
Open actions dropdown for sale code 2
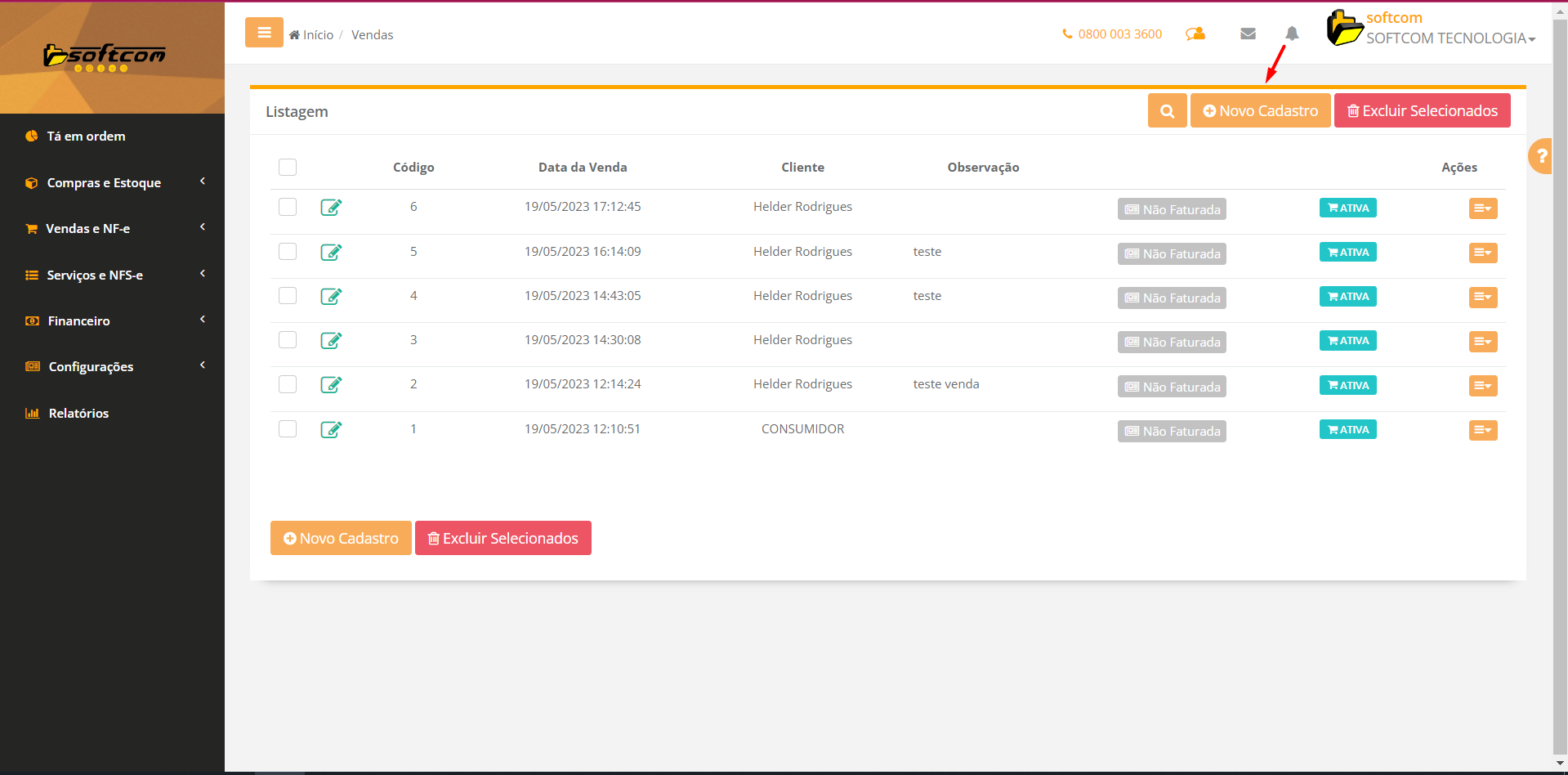click(1482, 386)
